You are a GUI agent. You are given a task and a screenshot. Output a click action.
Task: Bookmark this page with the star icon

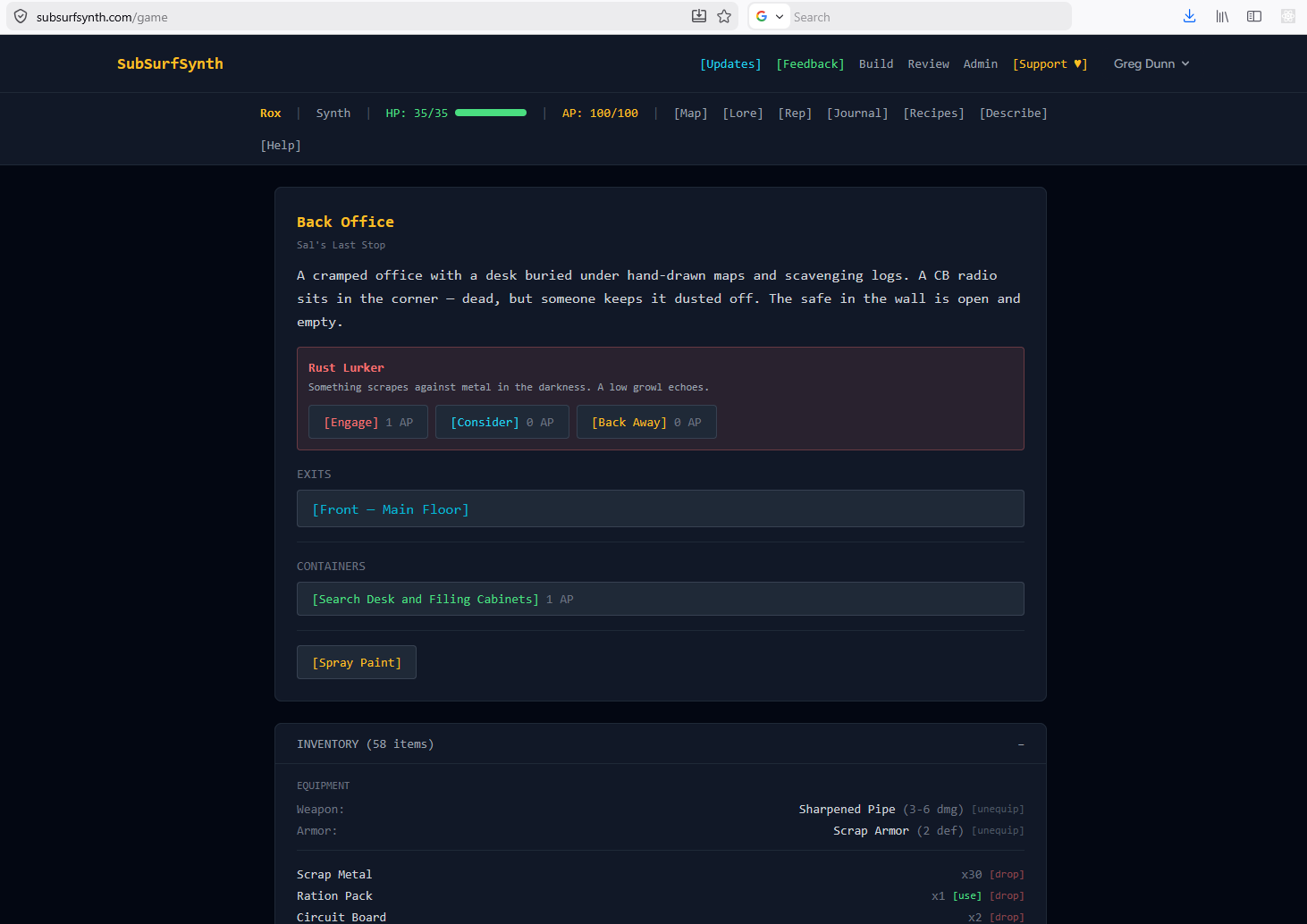pyautogui.click(x=724, y=16)
